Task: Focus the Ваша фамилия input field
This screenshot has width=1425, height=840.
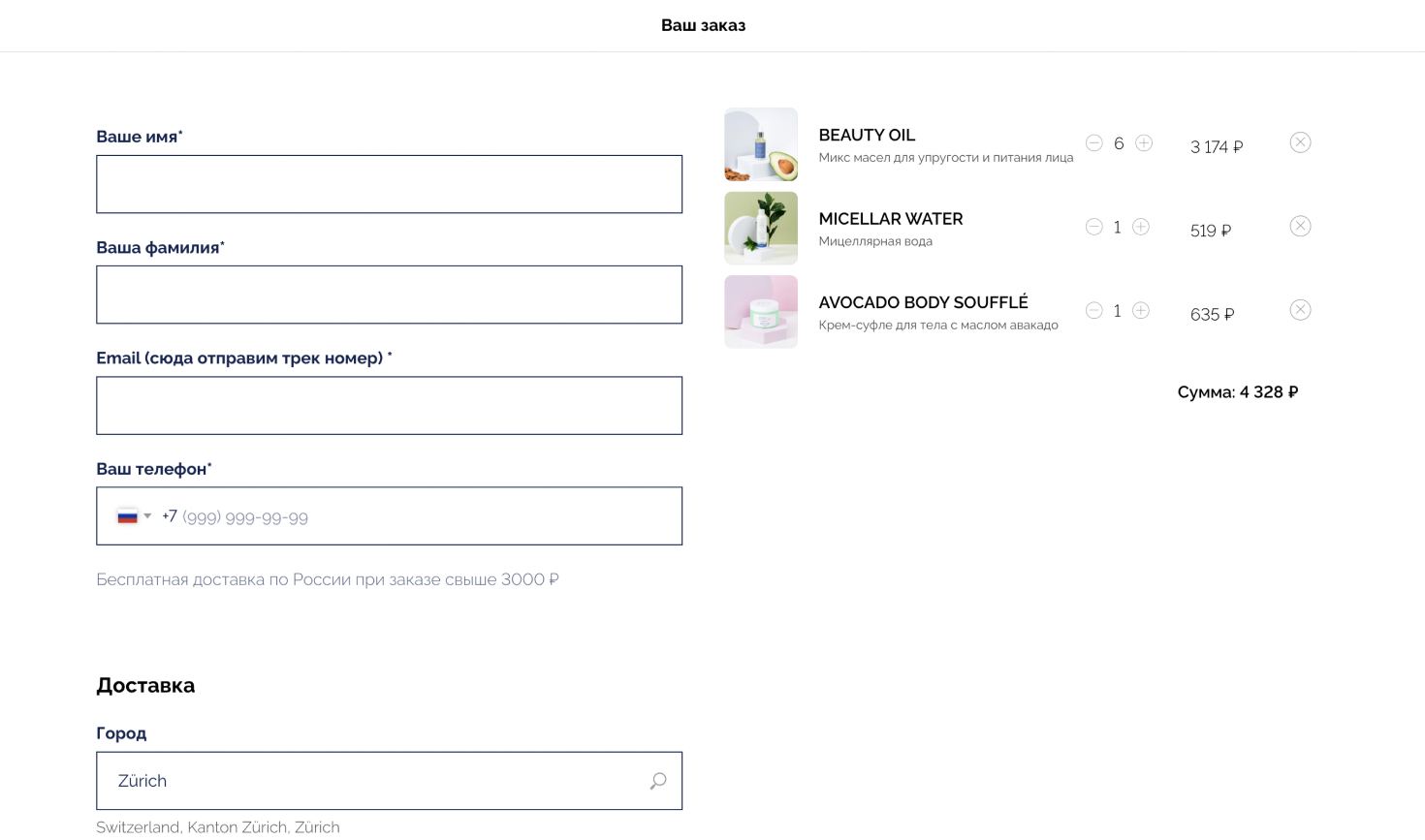Action: (x=389, y=295)
